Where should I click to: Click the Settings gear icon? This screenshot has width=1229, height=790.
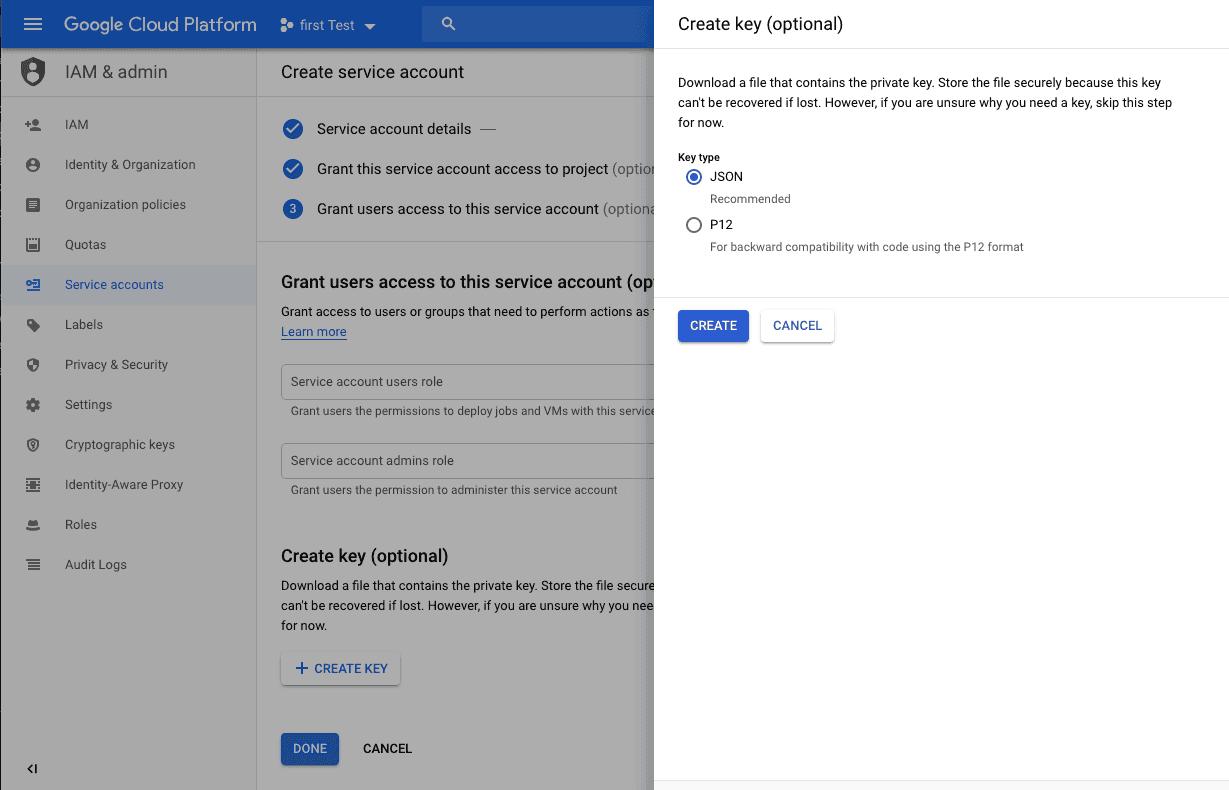point(33,405)
